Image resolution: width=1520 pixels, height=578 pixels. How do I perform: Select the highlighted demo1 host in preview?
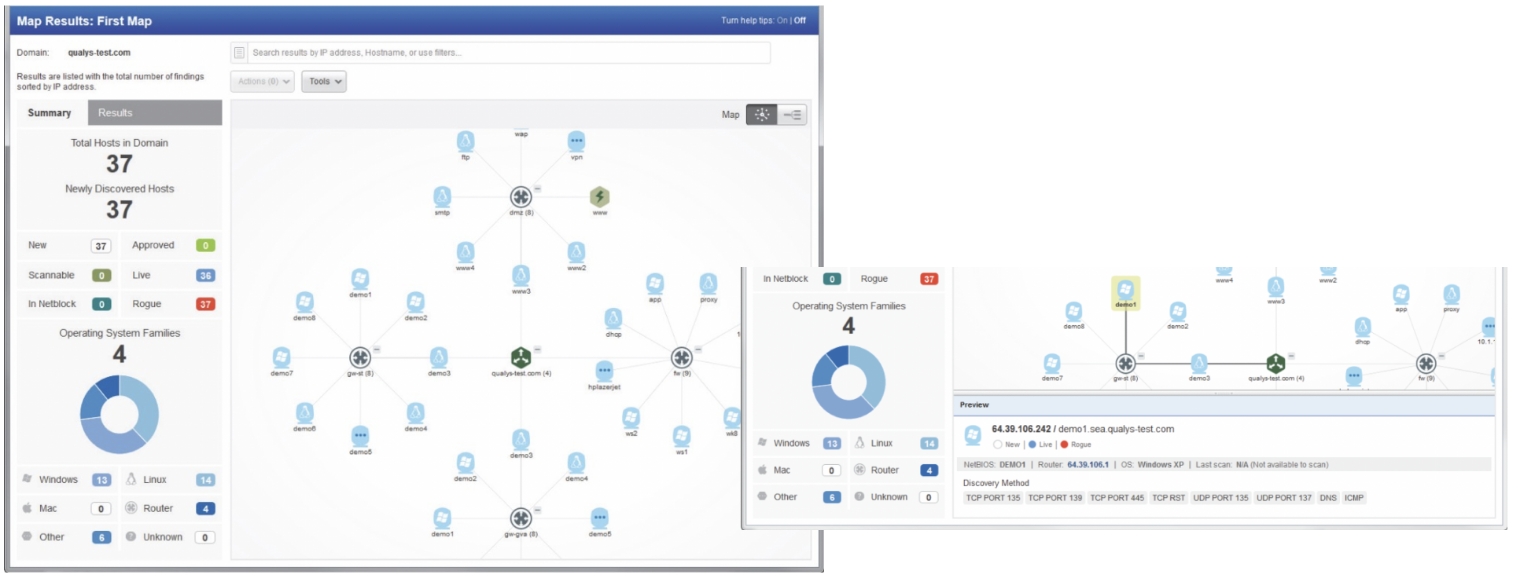1125,292
